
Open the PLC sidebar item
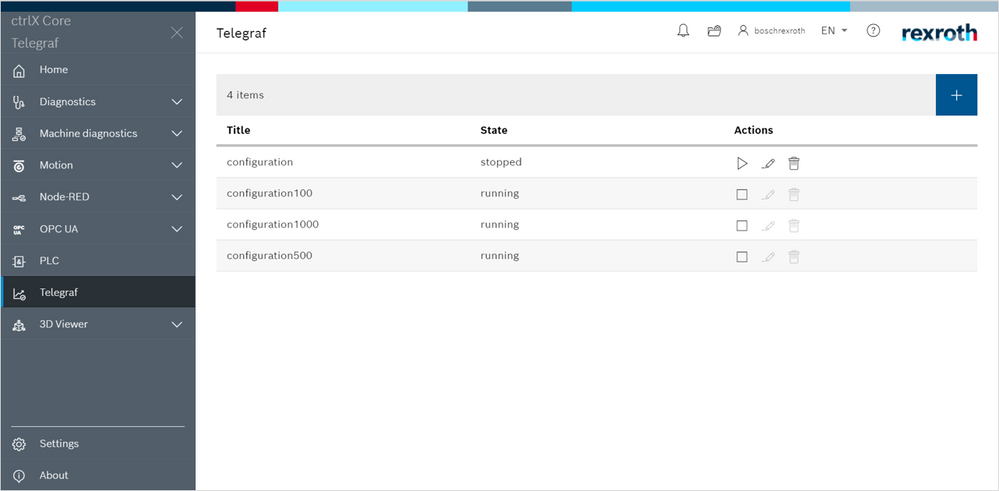pyautogui.click(x=98, y=261)
